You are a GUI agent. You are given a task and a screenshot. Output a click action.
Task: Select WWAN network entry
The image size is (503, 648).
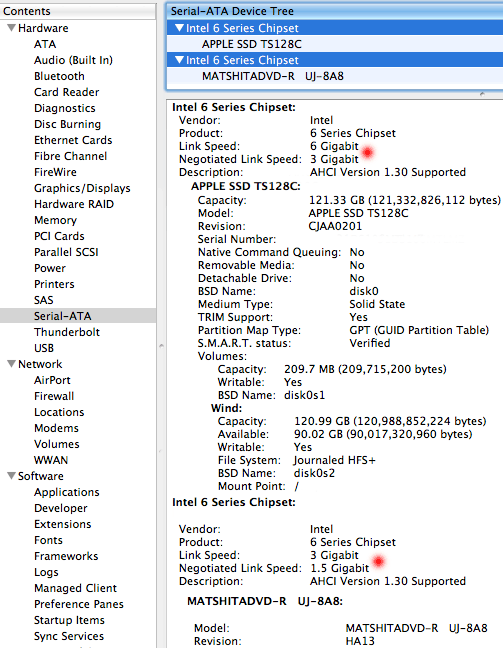pos(51,460)
